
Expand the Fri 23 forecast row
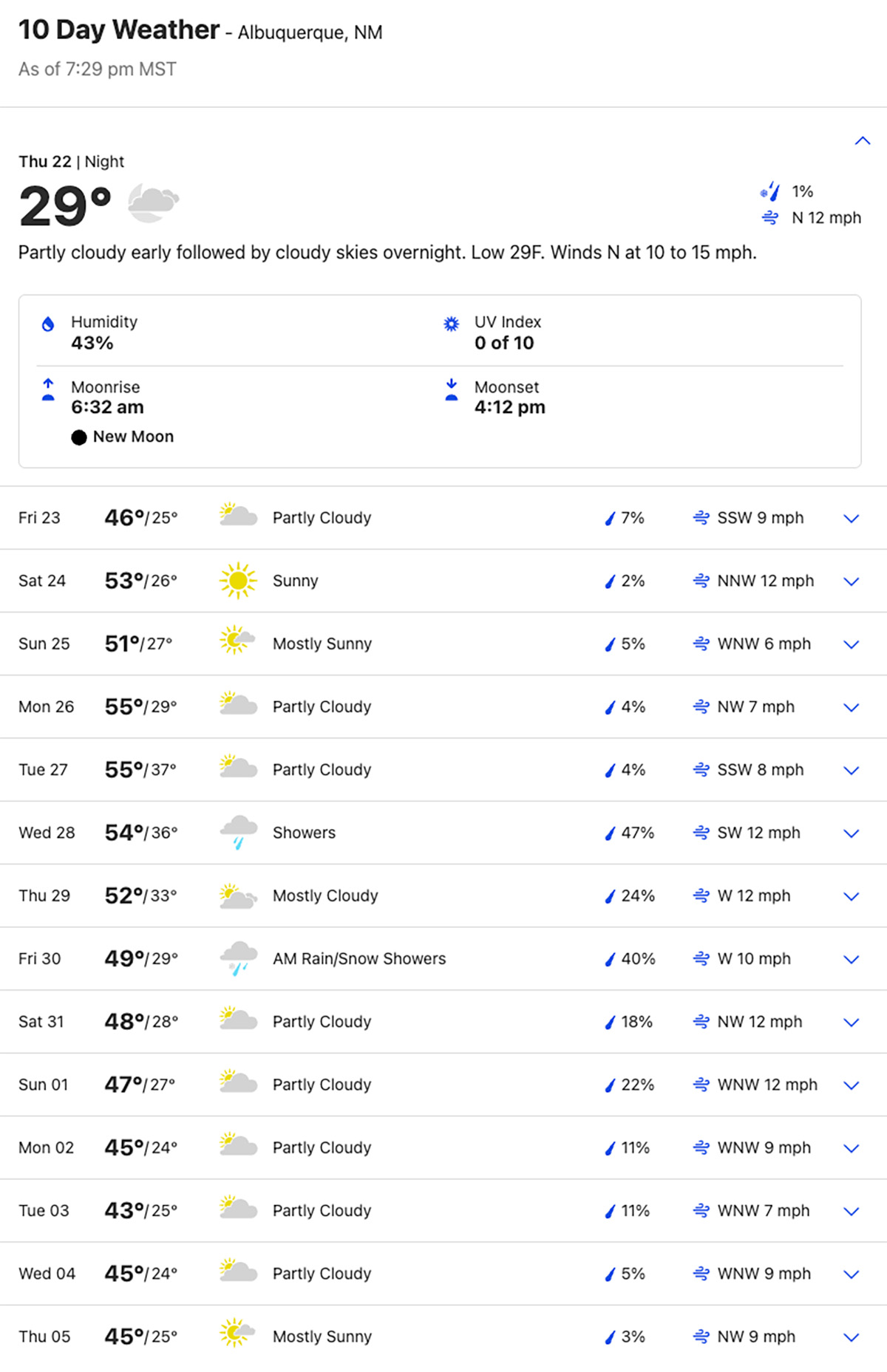(x=852, y=518)
